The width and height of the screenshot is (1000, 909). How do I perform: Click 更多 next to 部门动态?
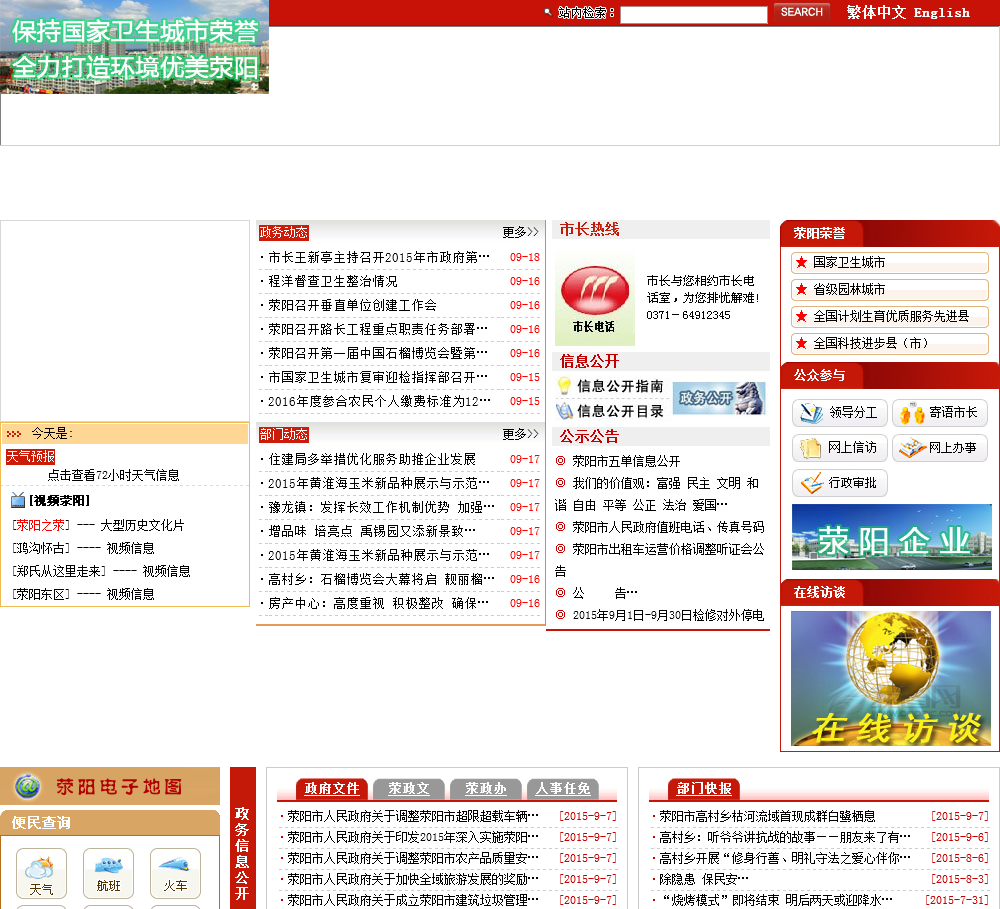520,434
